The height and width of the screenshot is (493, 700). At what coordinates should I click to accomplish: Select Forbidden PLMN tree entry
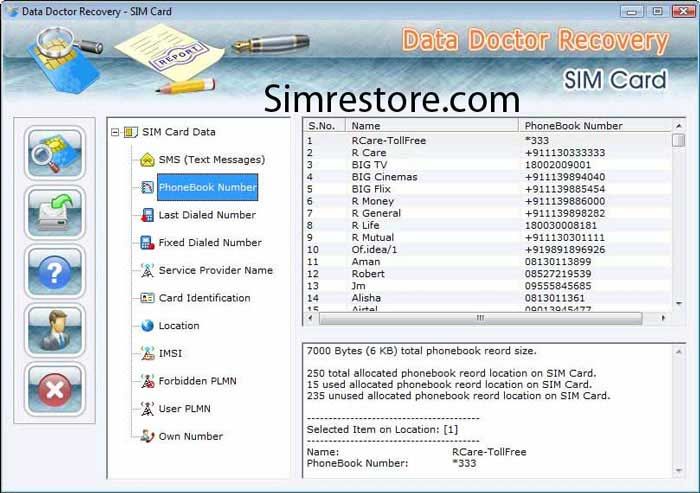coord(197,381)
